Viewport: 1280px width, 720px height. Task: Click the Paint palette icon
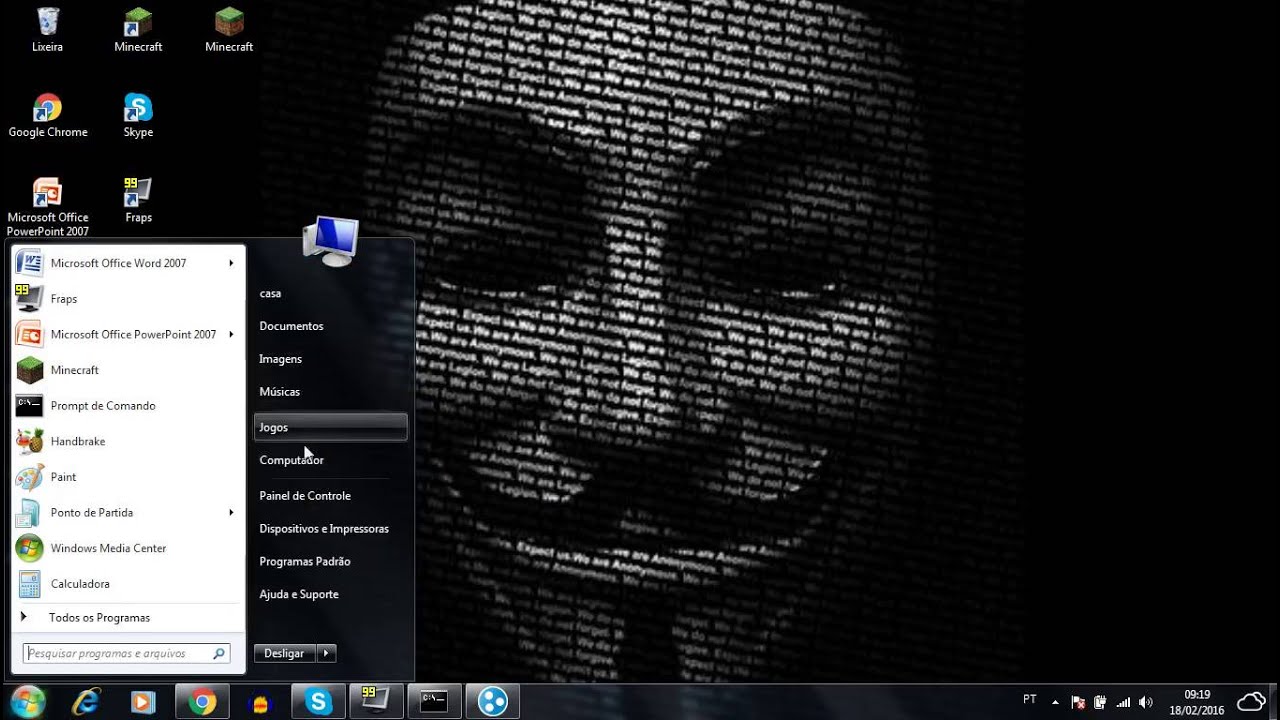pos(29,477)
